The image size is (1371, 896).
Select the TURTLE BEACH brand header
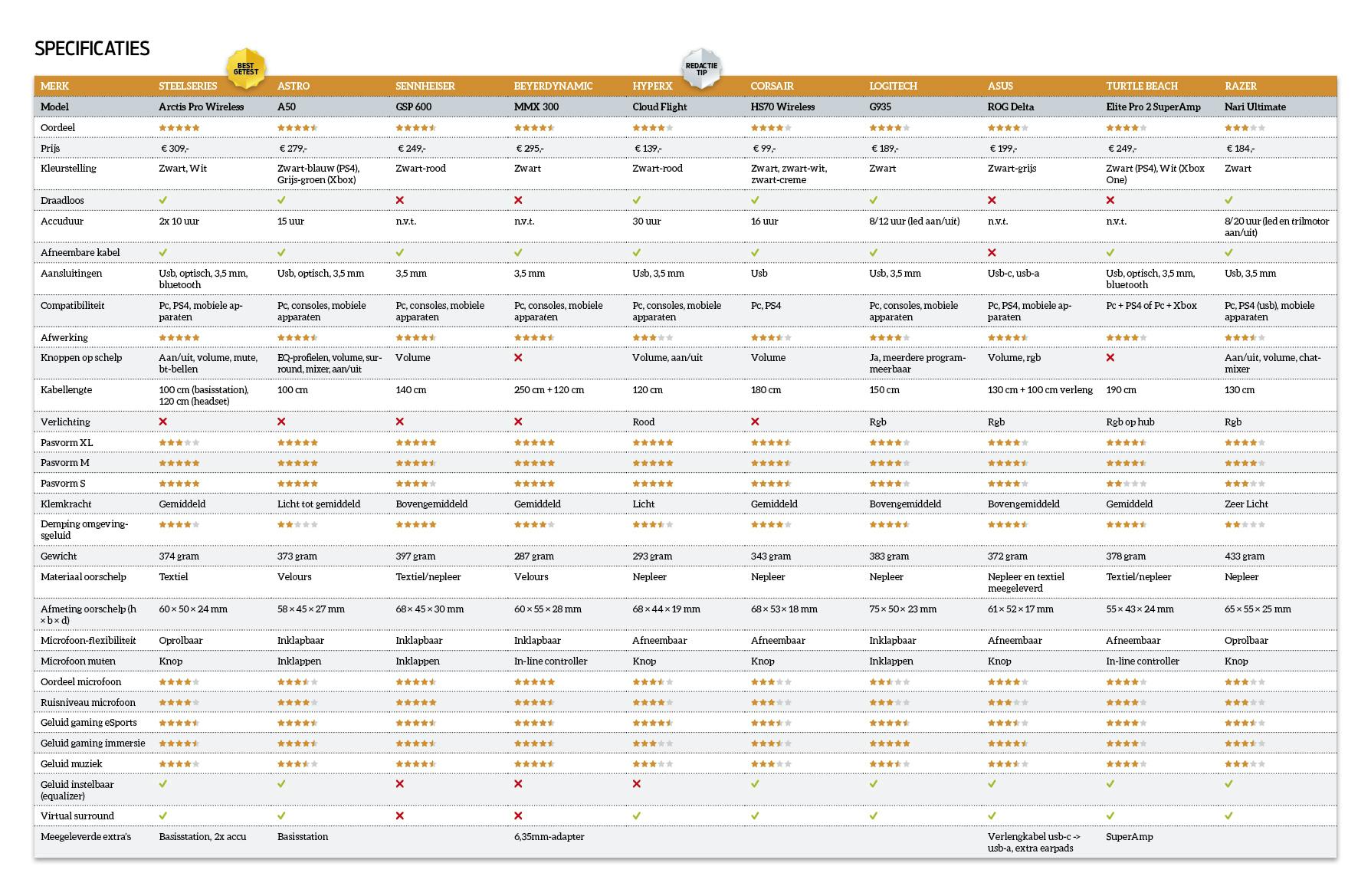pyautogui.click(x=1142, y=86)
